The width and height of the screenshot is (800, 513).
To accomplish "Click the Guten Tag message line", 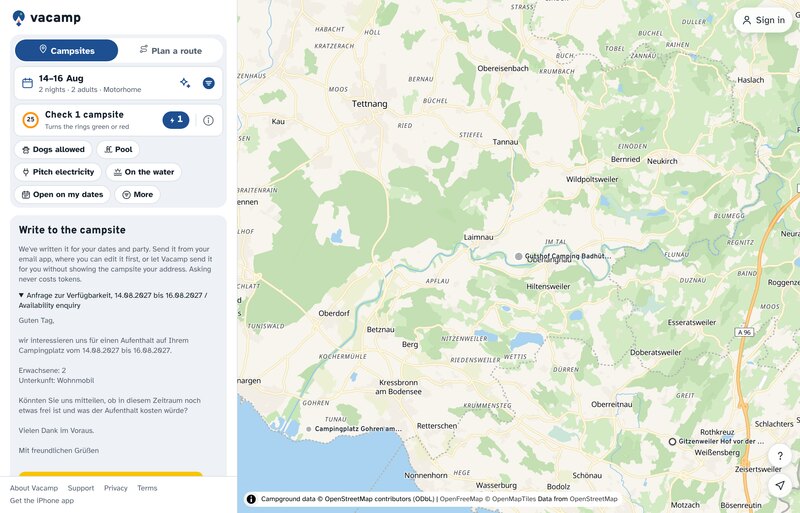I will [x=36, y=321].
